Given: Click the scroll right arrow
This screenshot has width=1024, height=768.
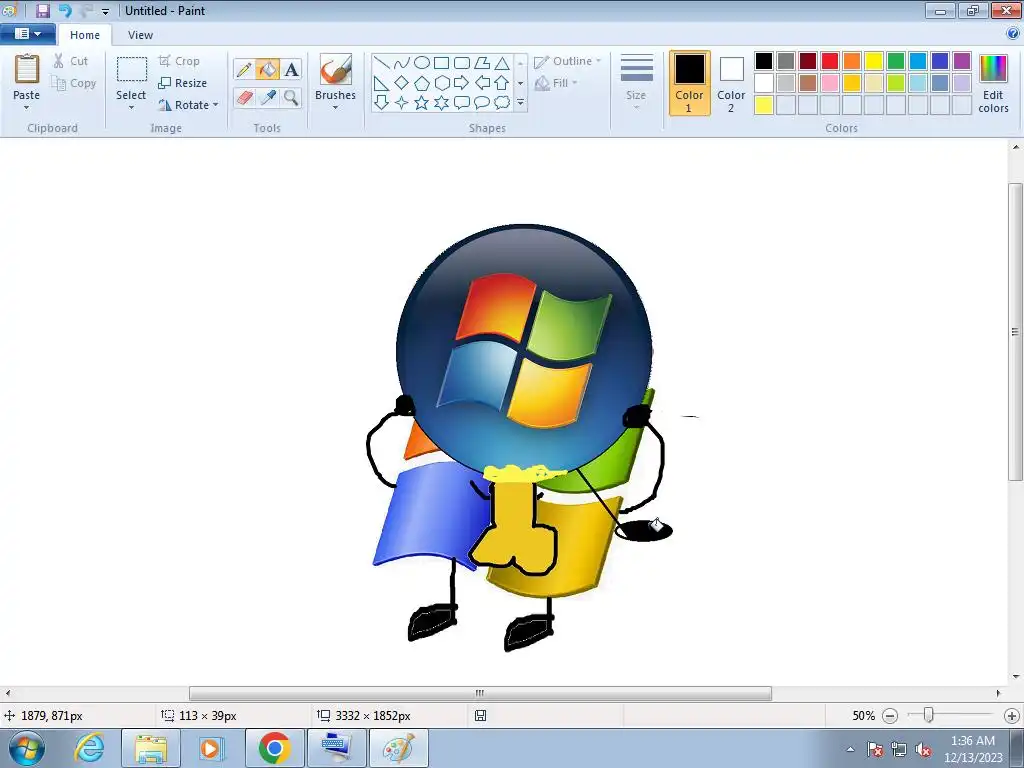Looking at the screenshot, I should pos(998,693).
